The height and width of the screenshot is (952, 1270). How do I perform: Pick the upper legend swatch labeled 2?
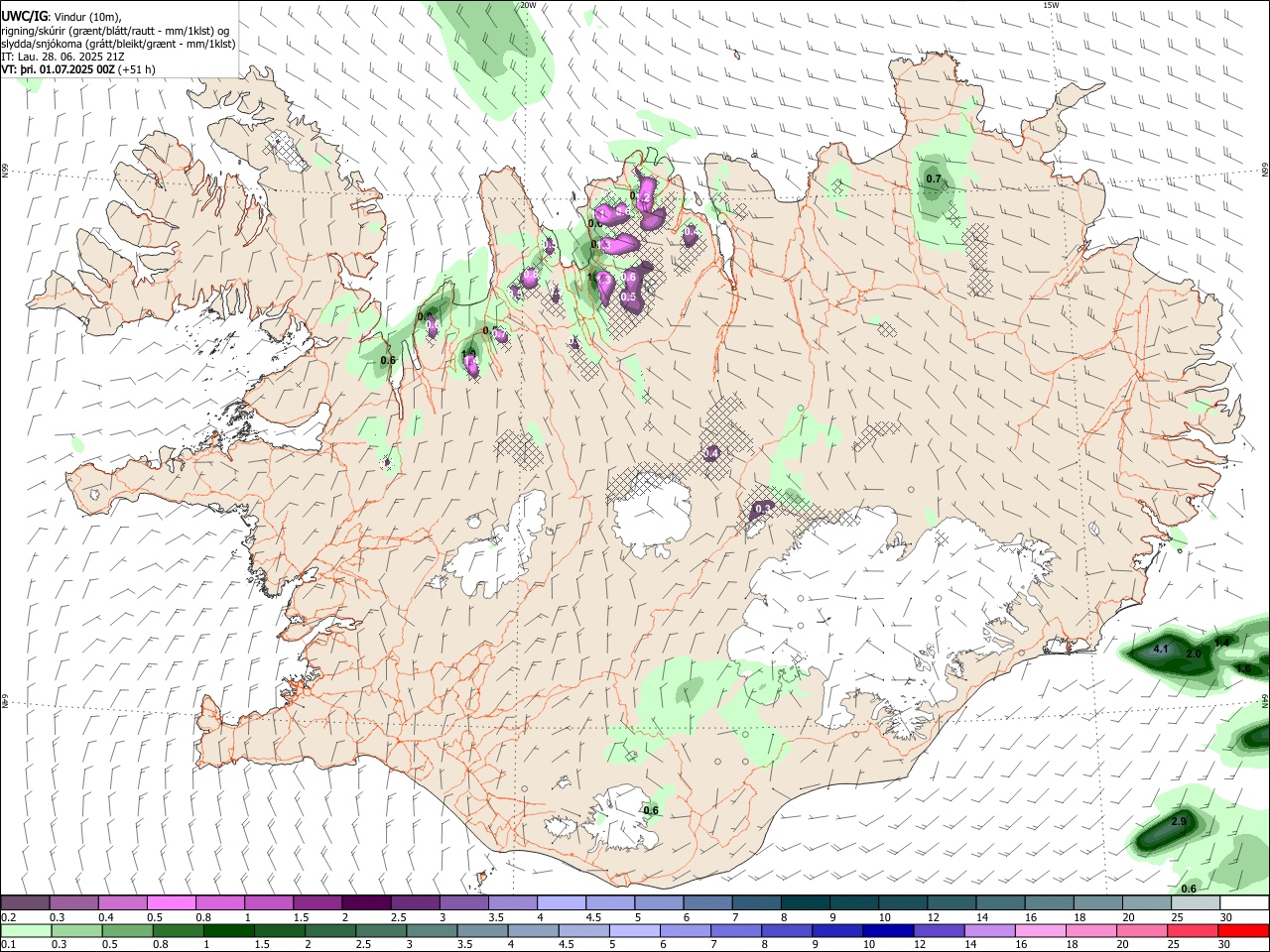(365, 902)
